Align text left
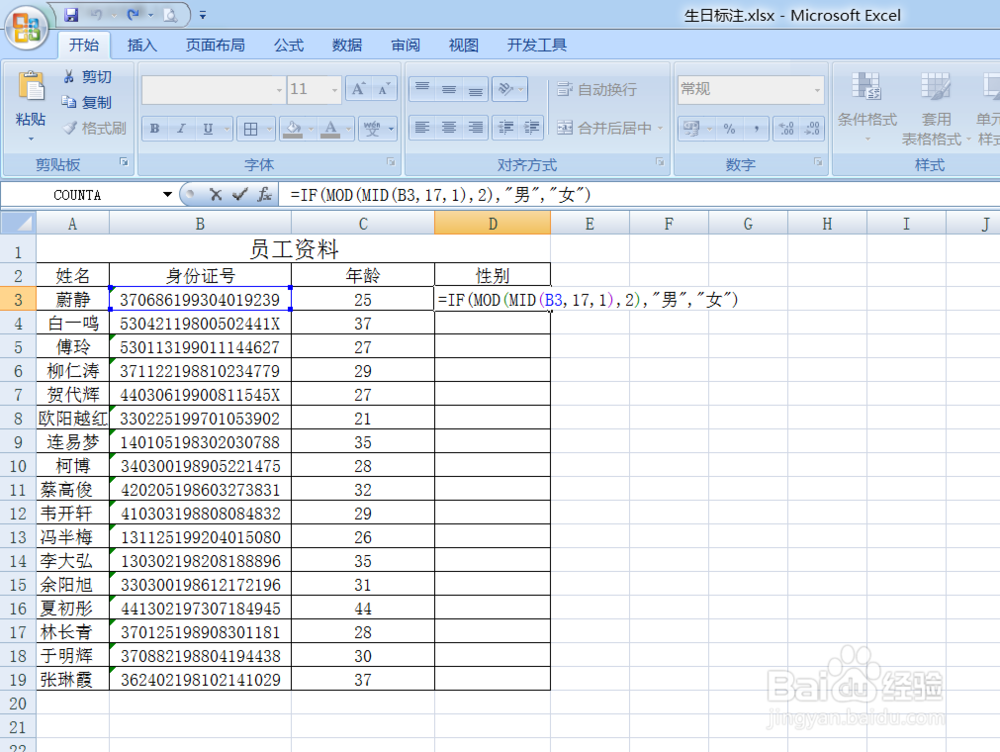1000x752 pixels. point(422,128)
